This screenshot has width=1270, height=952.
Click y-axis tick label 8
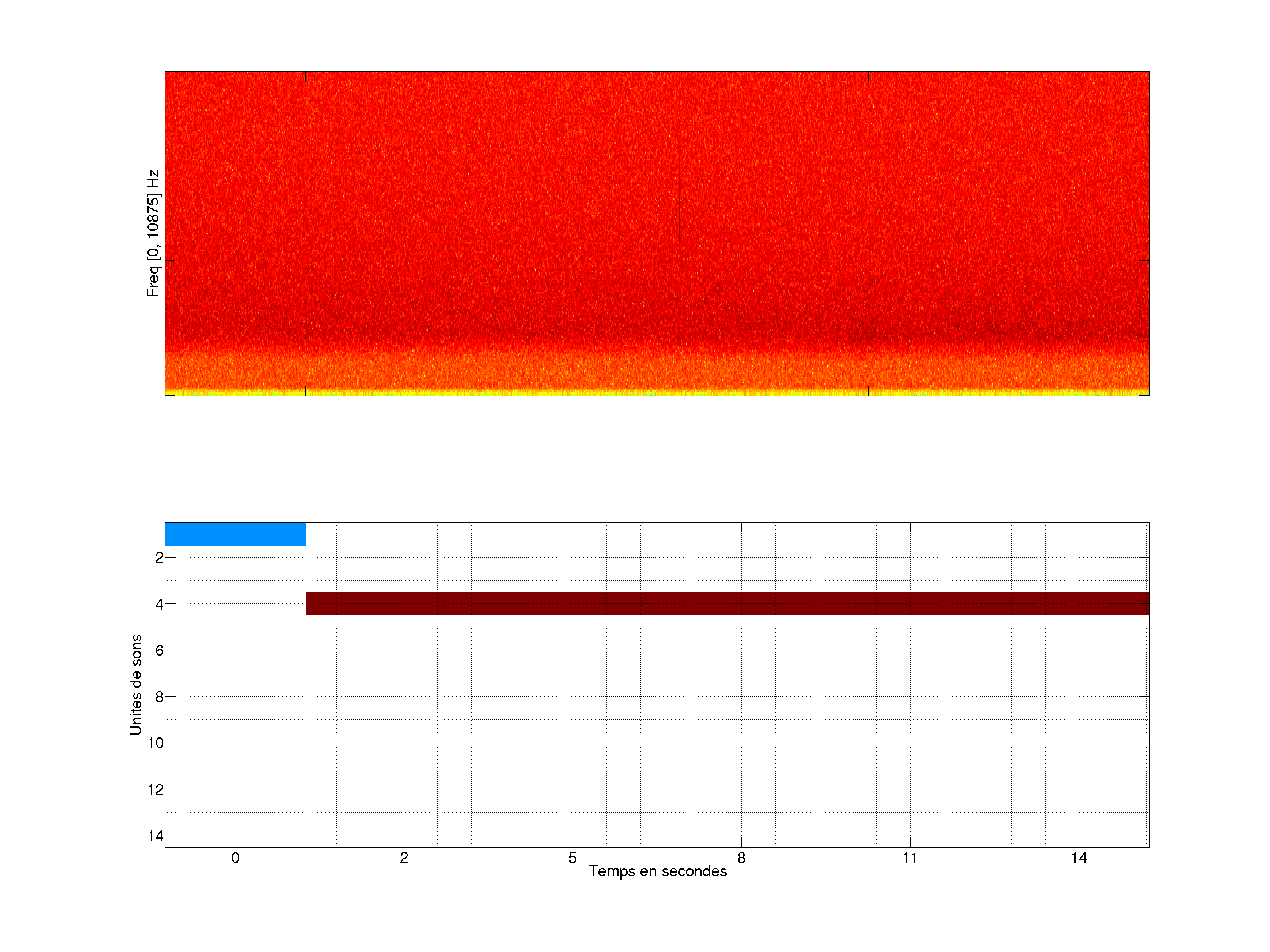point(159,697)
